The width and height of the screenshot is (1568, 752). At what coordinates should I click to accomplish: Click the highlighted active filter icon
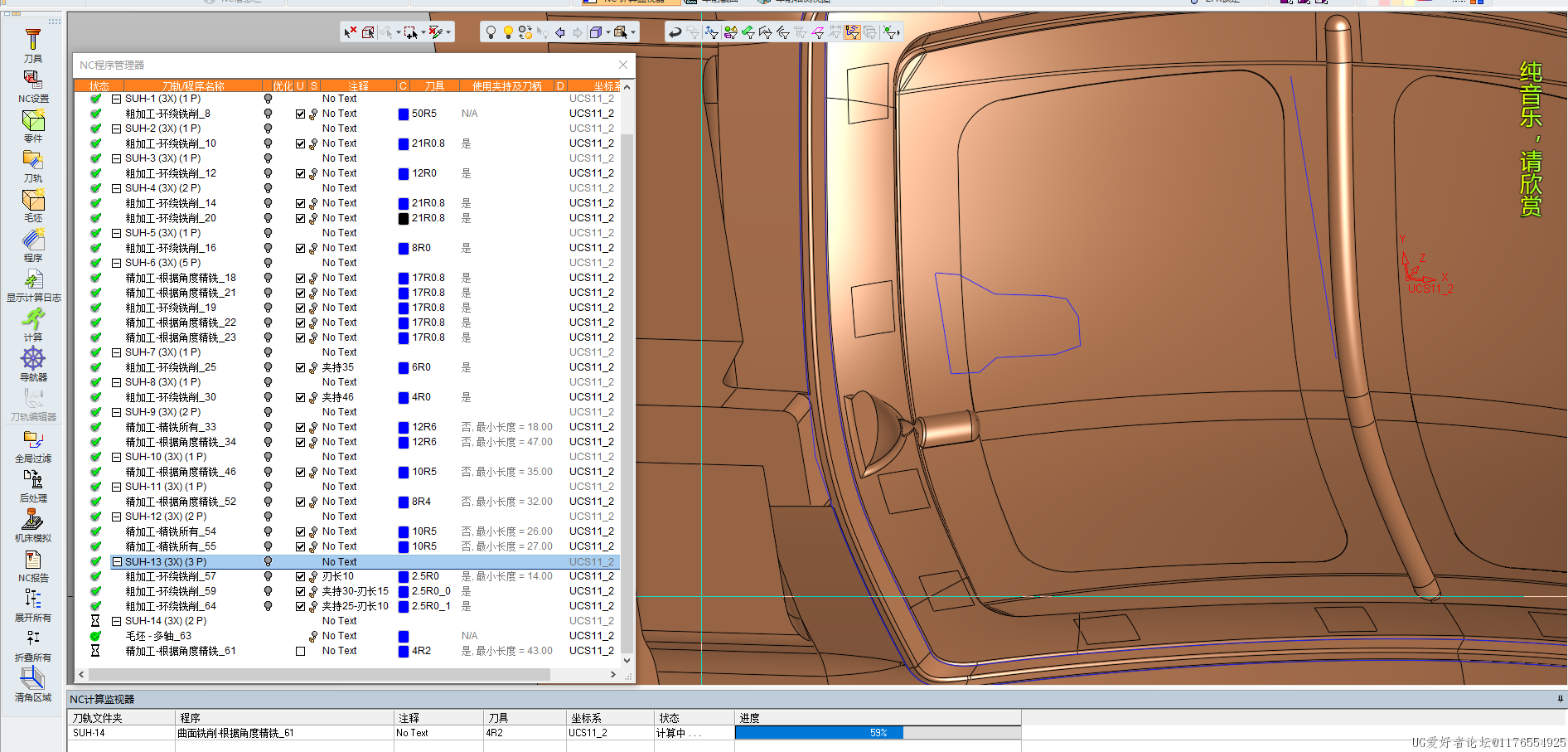click(x=853, y=32)
